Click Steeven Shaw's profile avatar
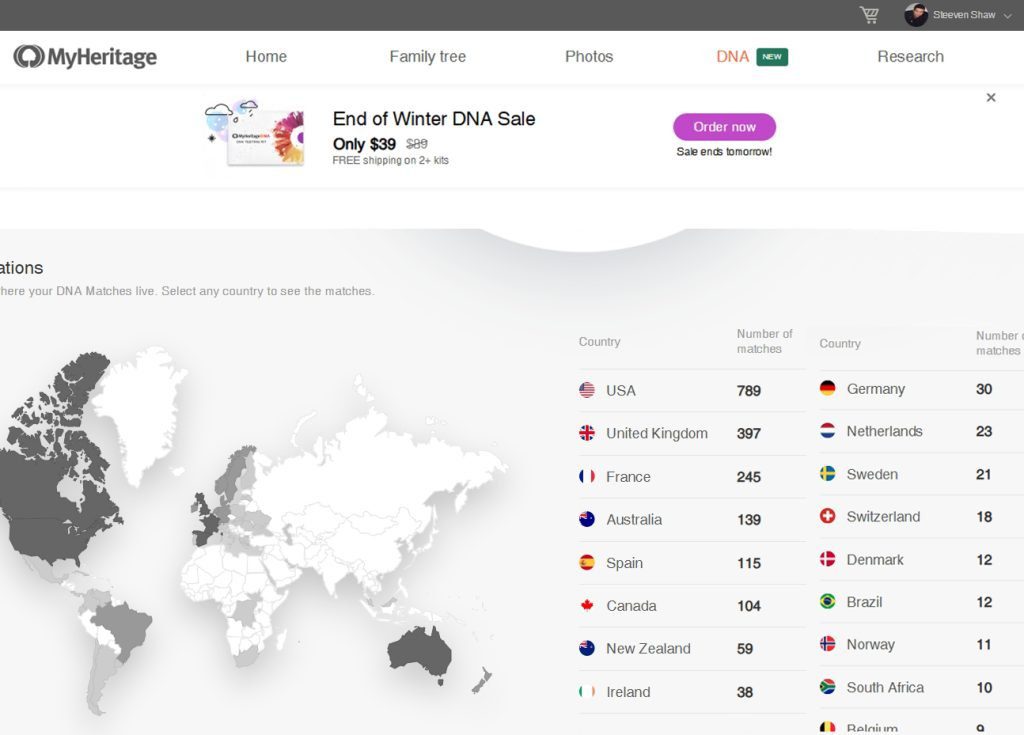This screenshot has width=1024, height=735. (915, 15)
